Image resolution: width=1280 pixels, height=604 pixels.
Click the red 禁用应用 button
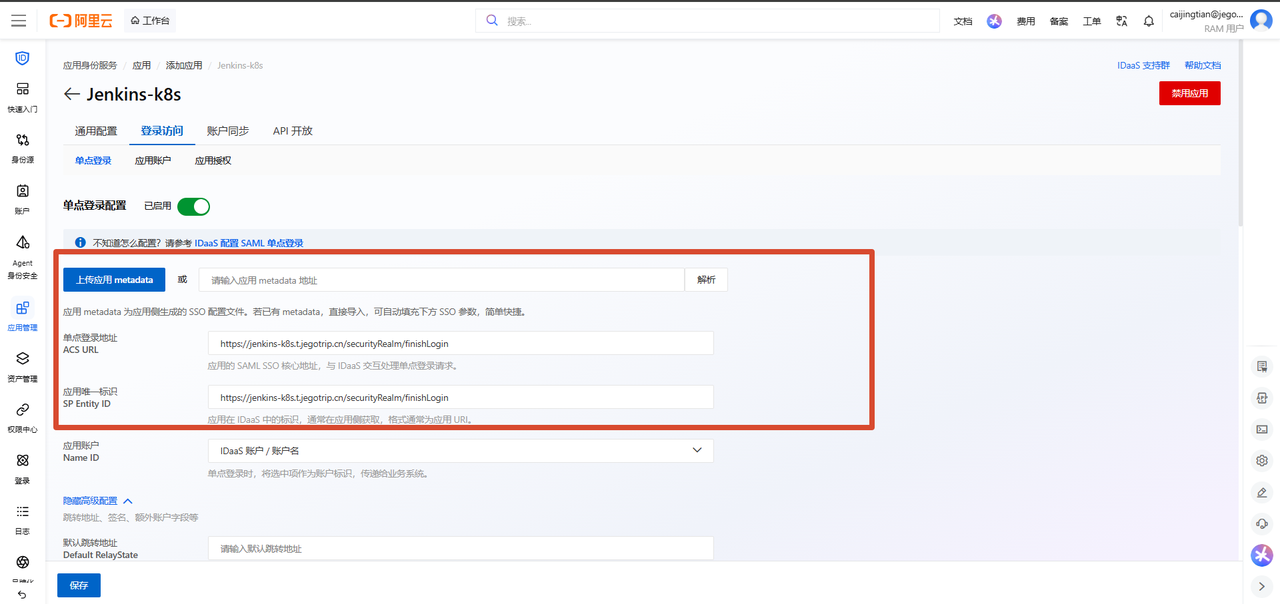pos(1190,93)
